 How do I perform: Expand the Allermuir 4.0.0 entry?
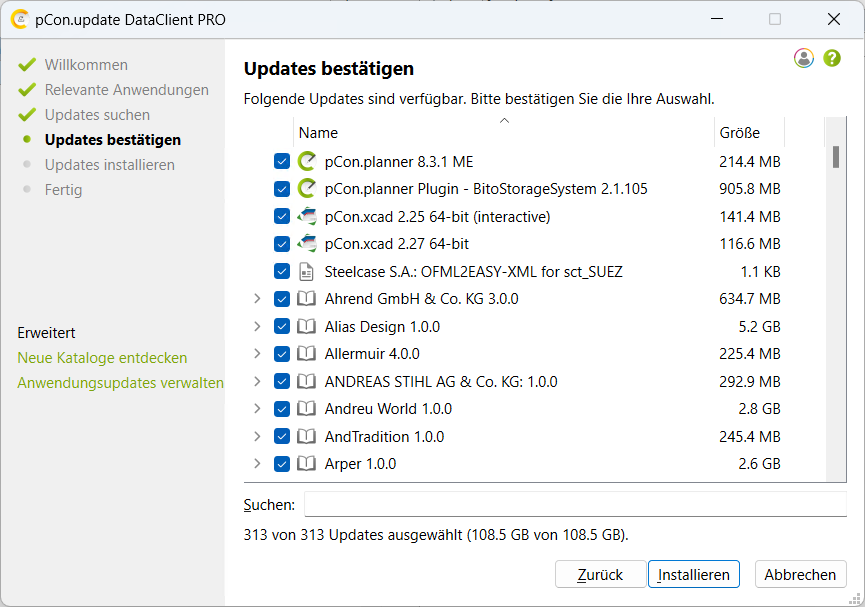257,353
